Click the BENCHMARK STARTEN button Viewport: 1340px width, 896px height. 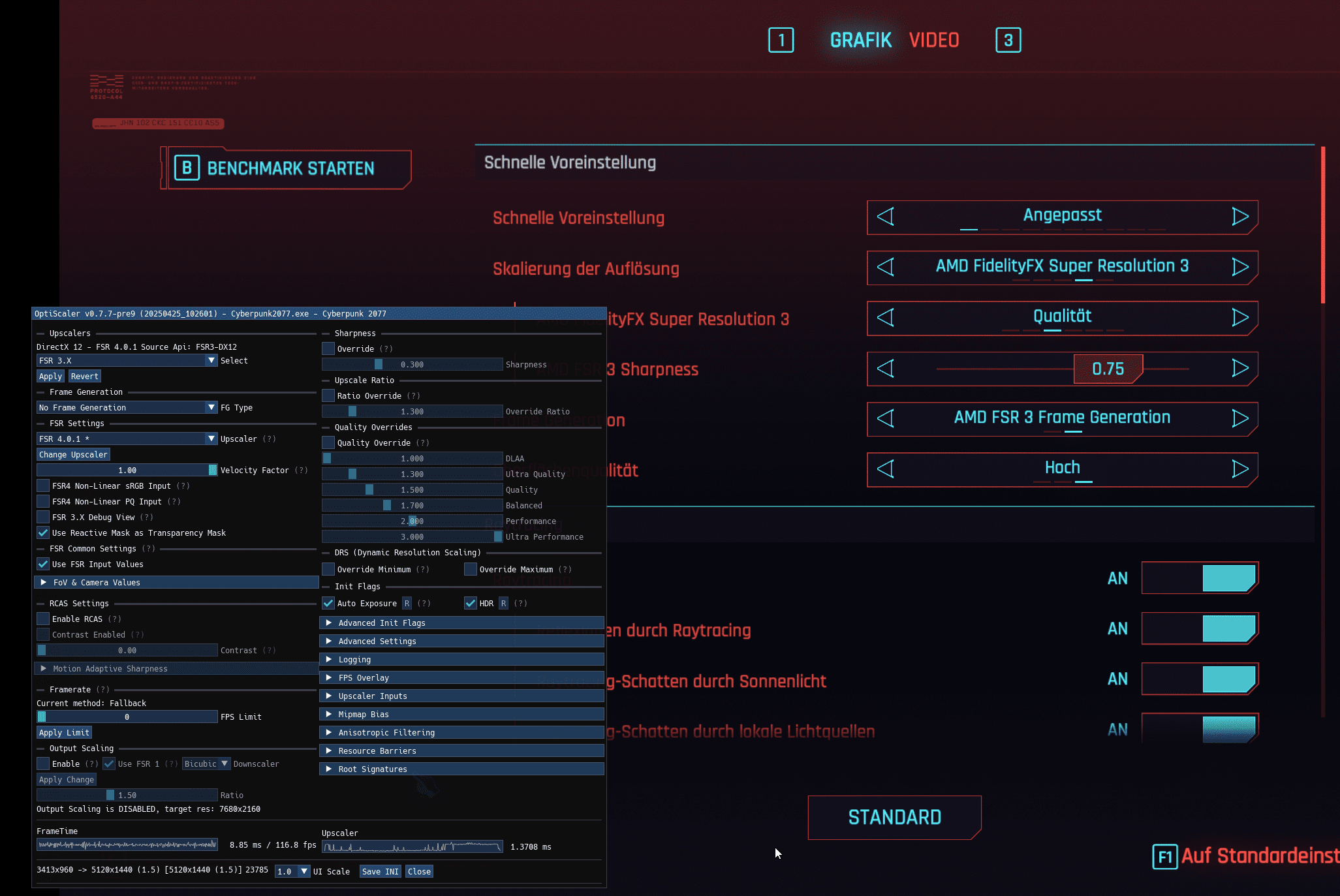pyautogui.click(x=290, y=169)
